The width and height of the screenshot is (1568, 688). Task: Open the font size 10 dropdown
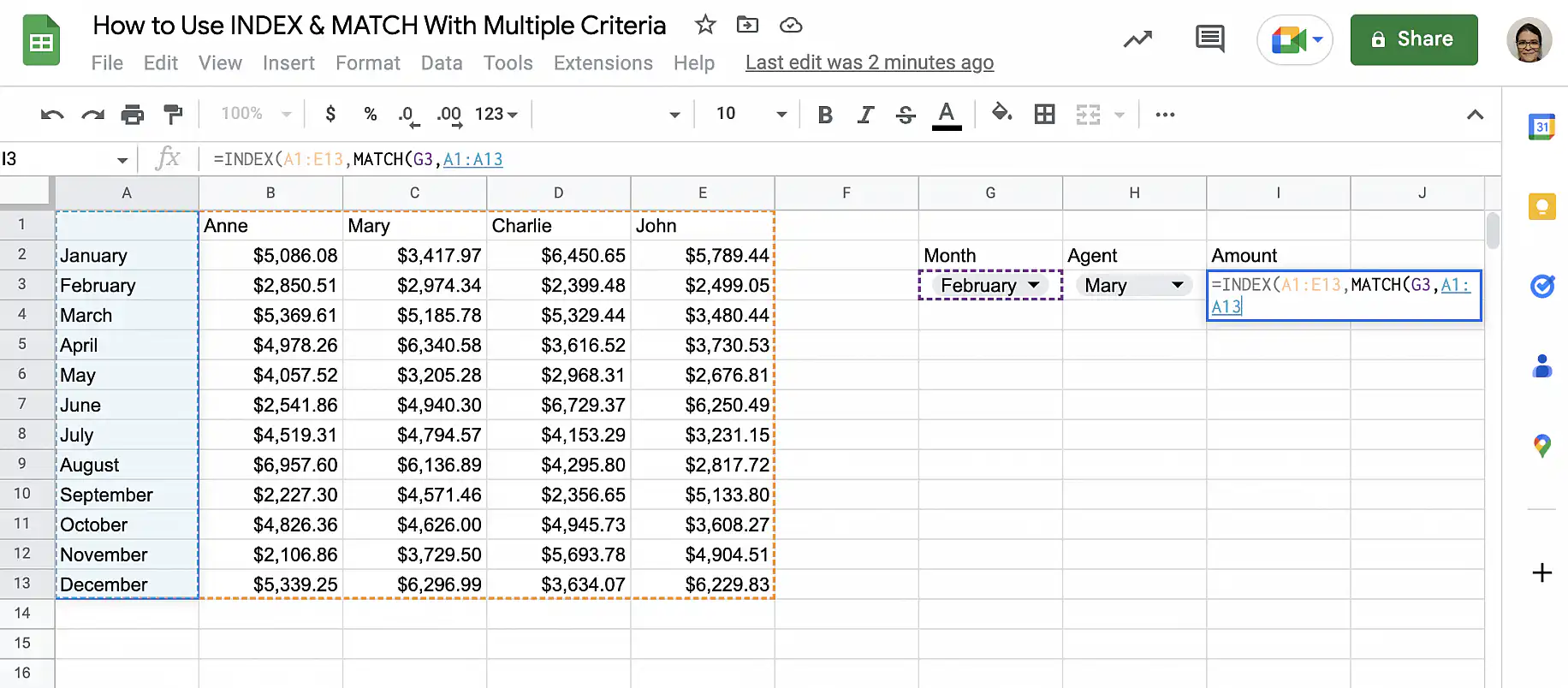pos(751,114)
